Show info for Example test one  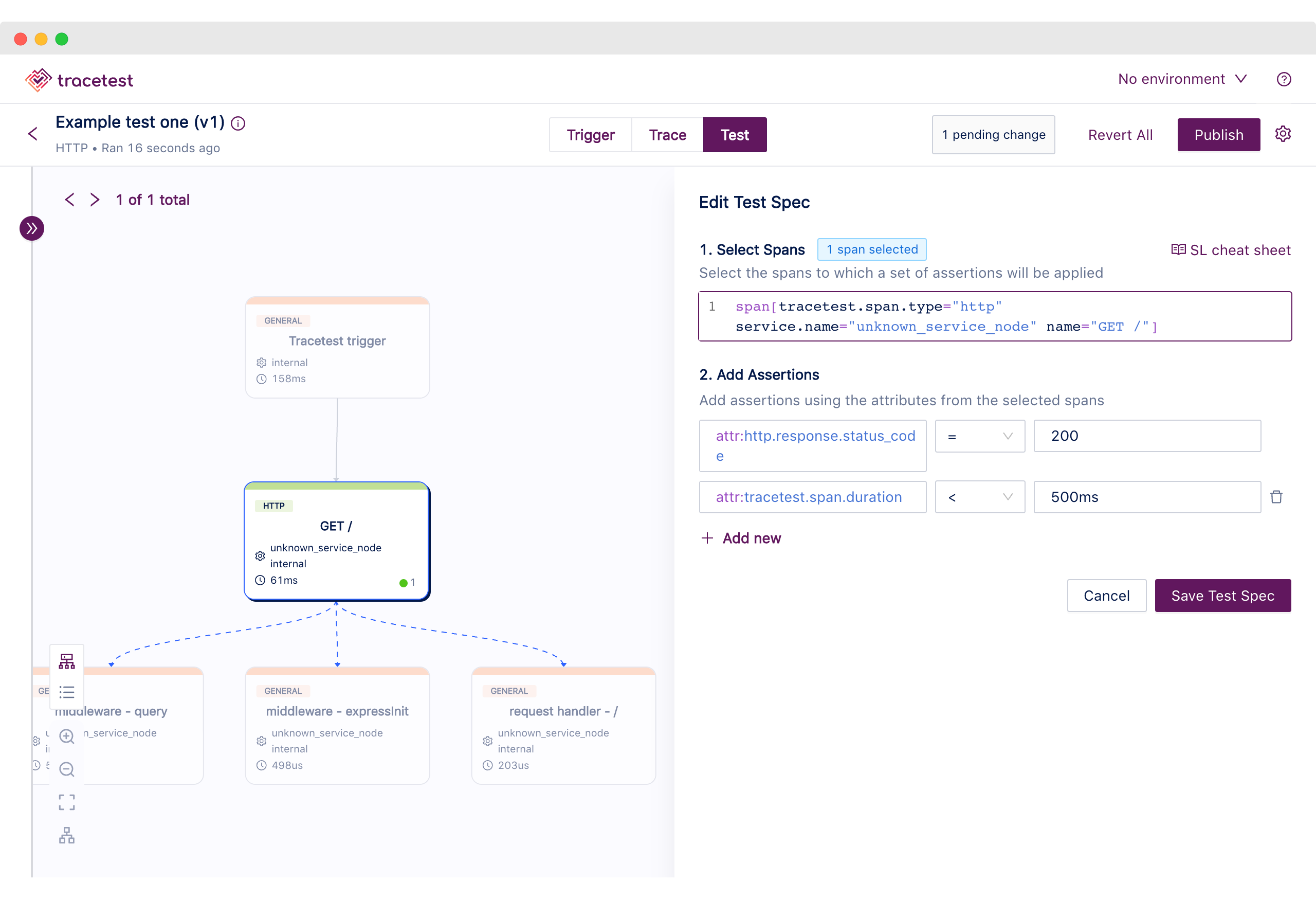239,123
